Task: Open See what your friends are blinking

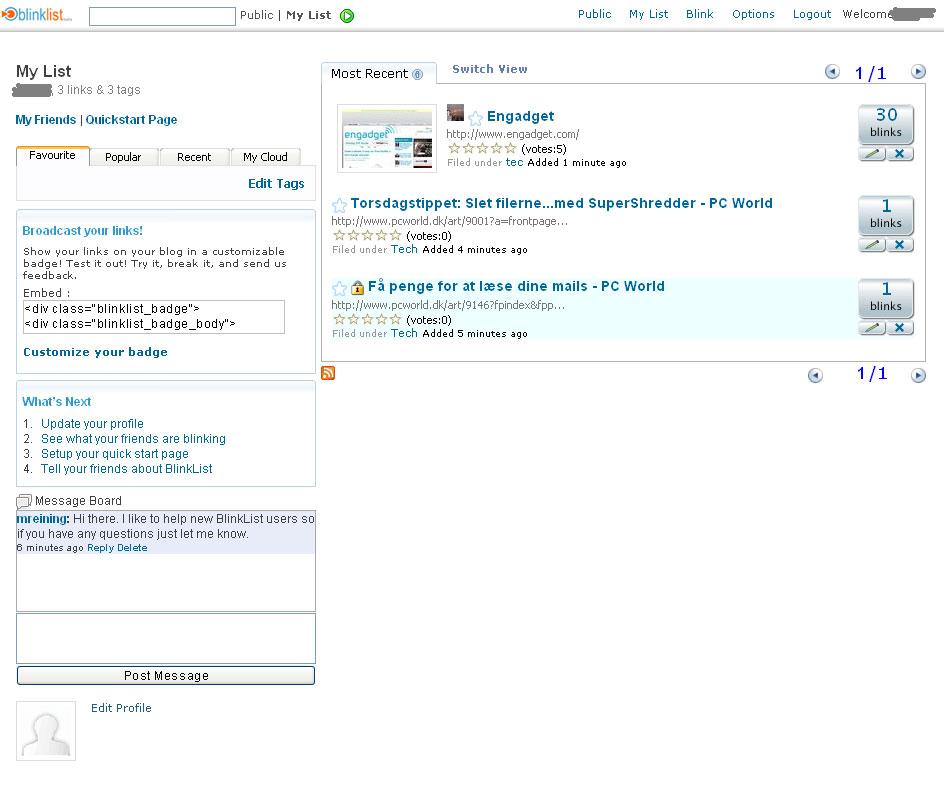Action: (133, 439)
